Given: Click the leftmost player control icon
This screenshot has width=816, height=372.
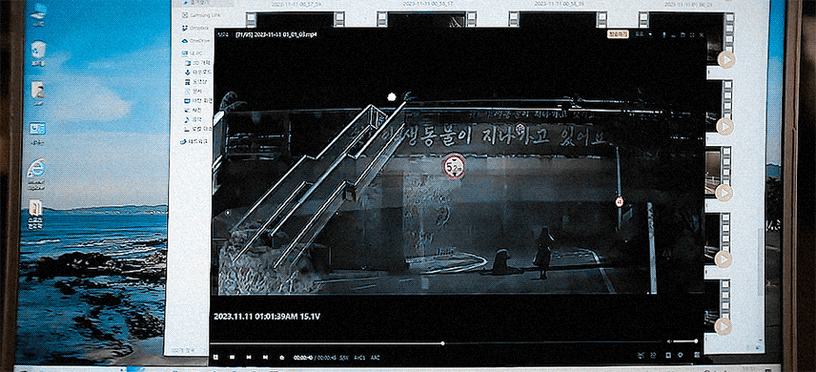Looking at the screenshot, I should [215, 357].
